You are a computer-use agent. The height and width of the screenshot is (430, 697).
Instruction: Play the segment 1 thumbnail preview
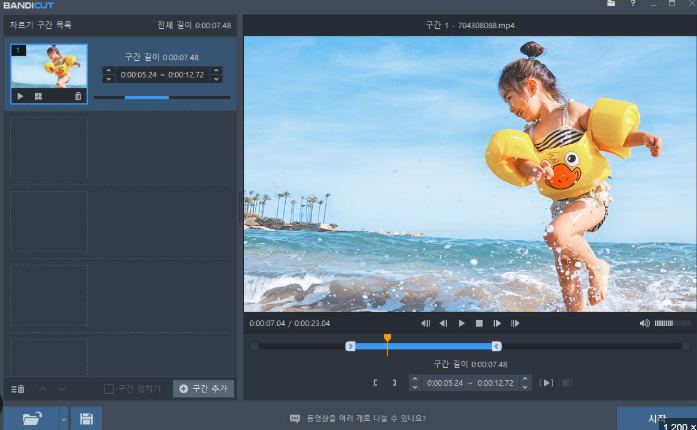click(x=20, y=96)
